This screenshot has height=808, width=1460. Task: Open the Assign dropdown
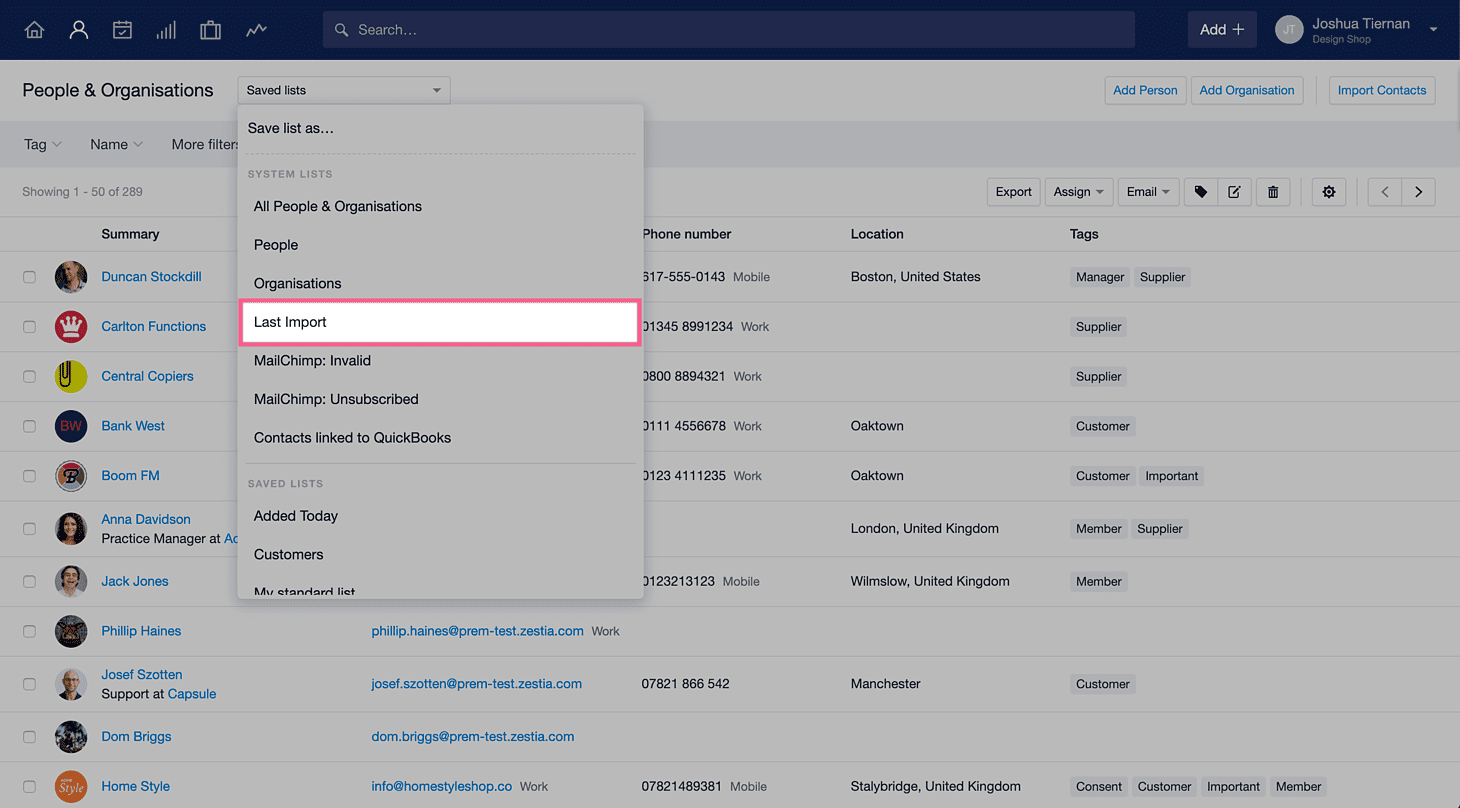[x=1078, y=192]
